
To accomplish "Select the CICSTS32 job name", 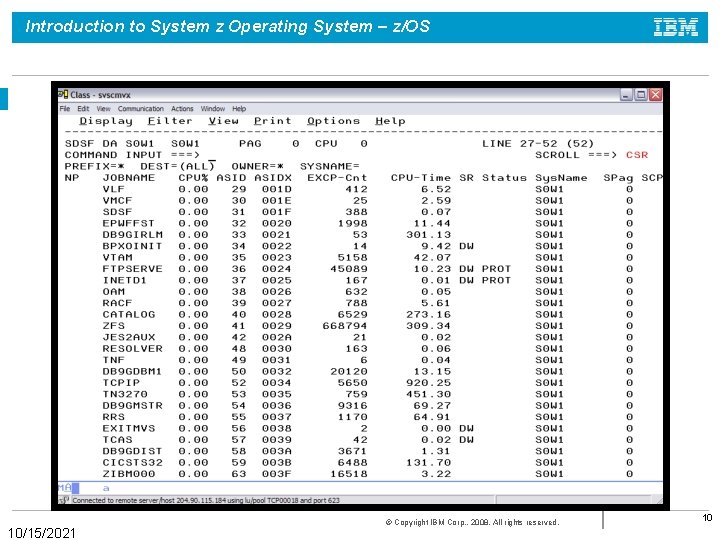I will click(132, 462).
